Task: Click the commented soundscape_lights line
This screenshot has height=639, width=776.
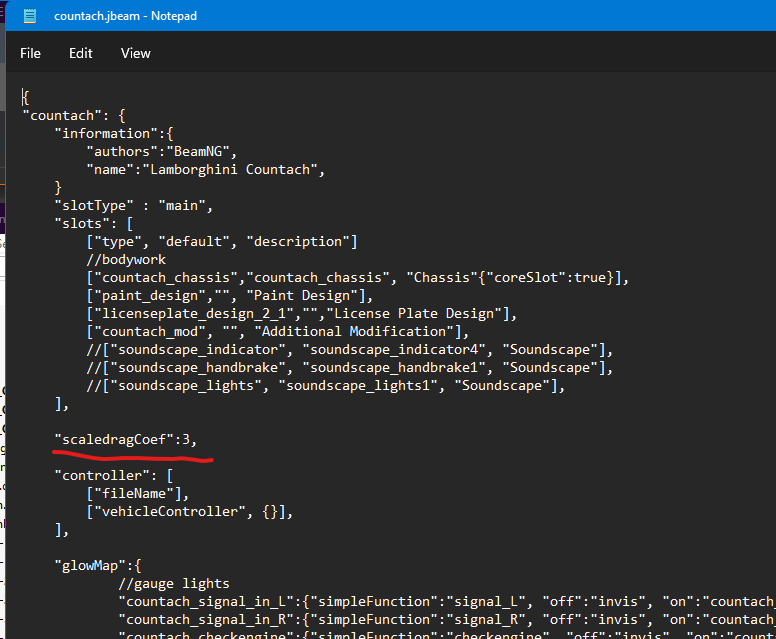Action: tap(326, 386)
